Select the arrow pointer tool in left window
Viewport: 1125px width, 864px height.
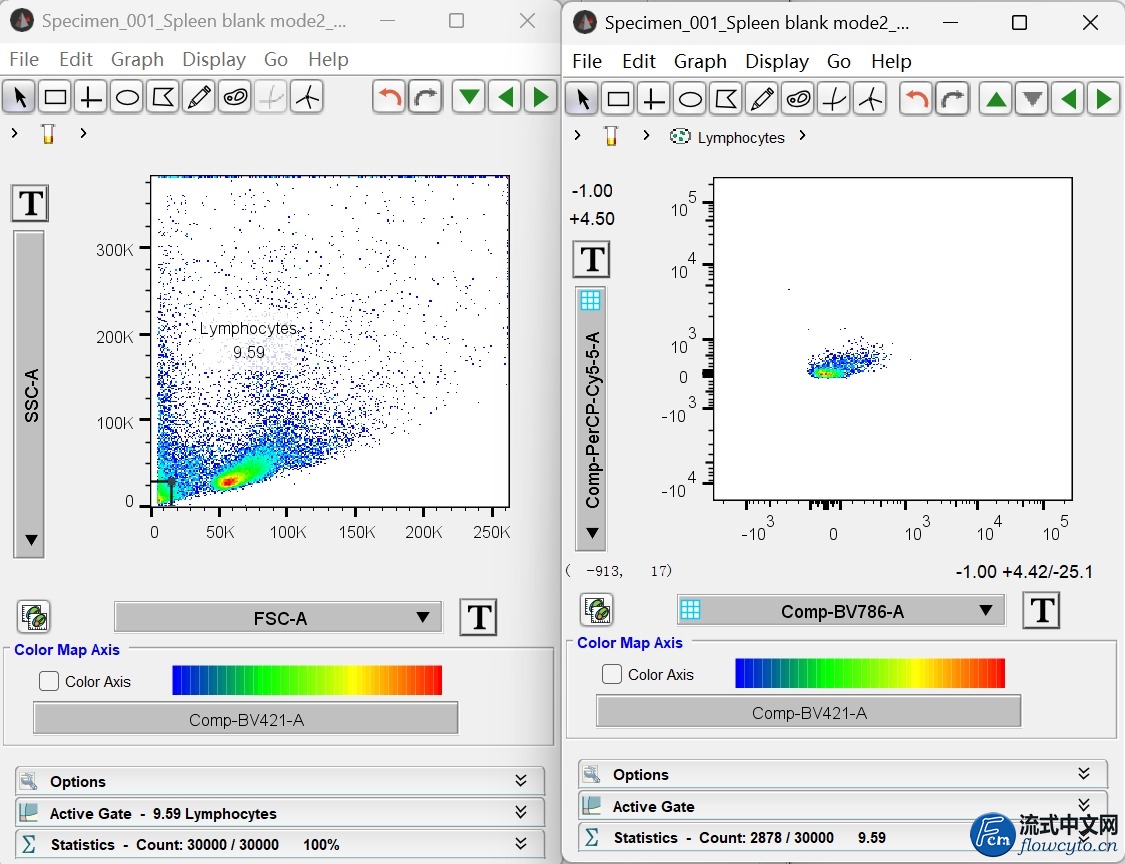[x=19, y=97]
